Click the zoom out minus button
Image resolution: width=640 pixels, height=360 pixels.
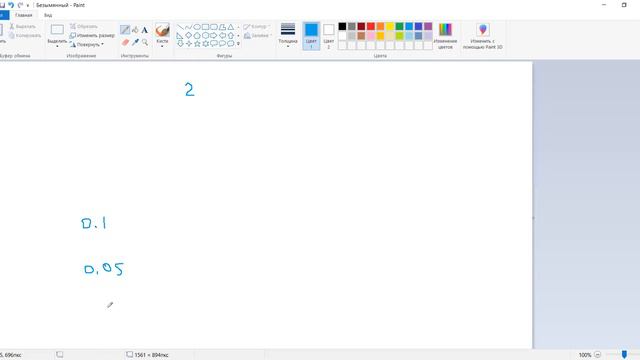pyautogui.click(x=598, y=355)
